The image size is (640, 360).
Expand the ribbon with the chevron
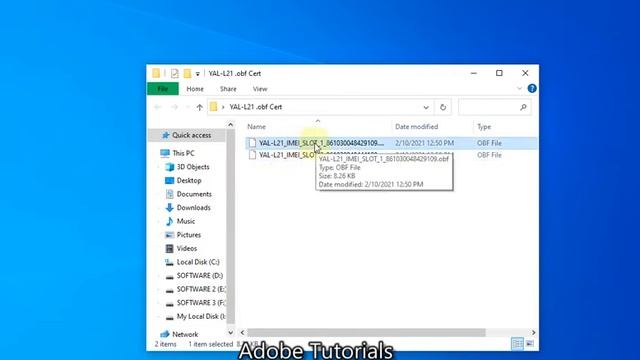click(519, 88)
